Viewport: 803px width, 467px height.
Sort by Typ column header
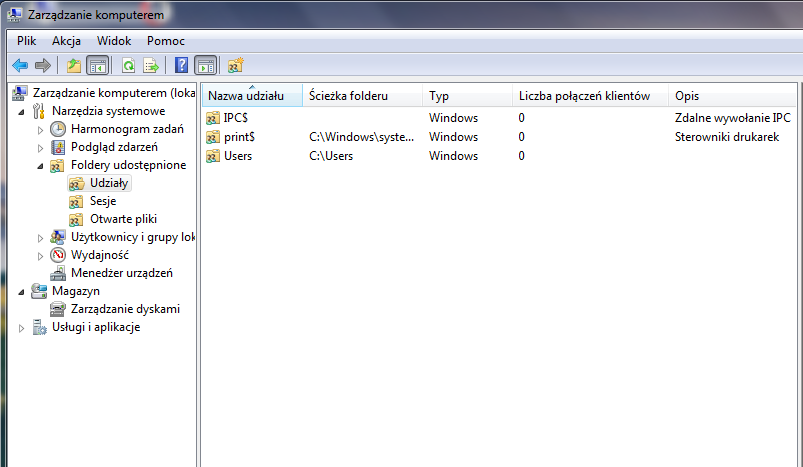[468, 96]
